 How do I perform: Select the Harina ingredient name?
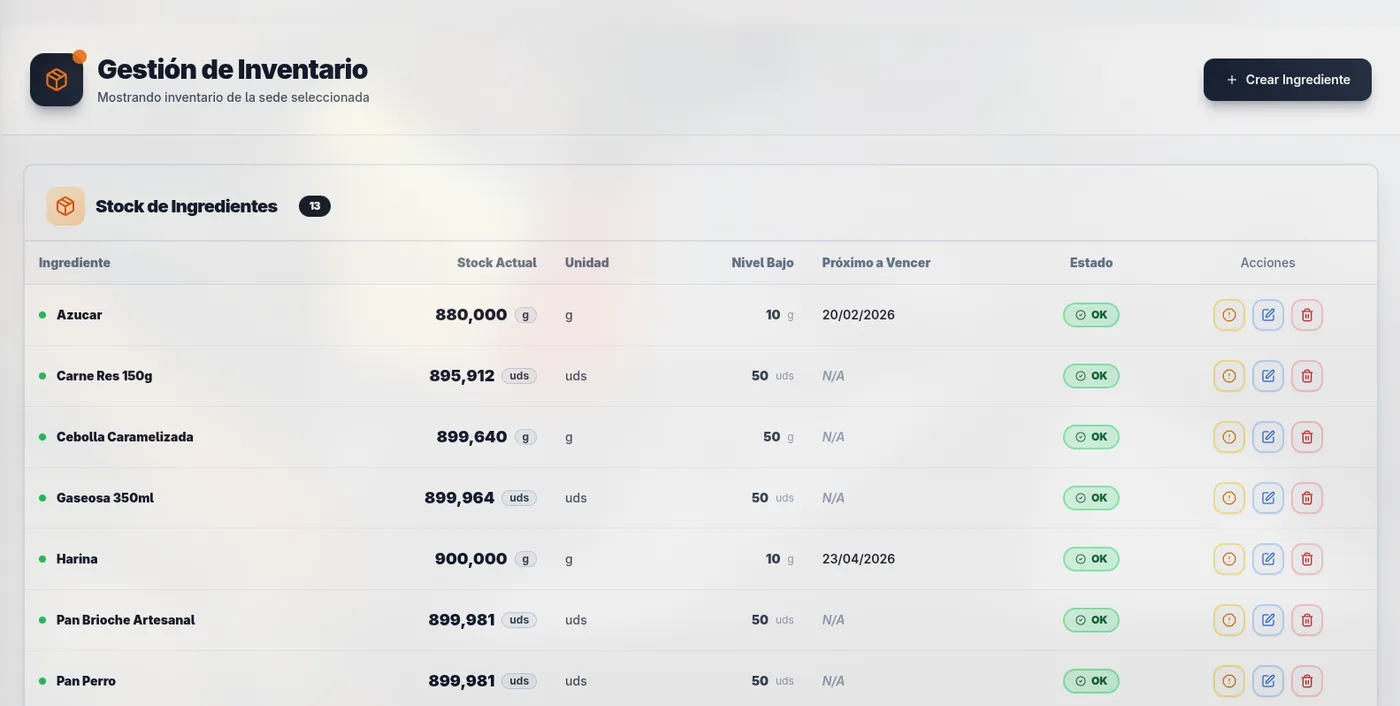[x=77, y=559]
